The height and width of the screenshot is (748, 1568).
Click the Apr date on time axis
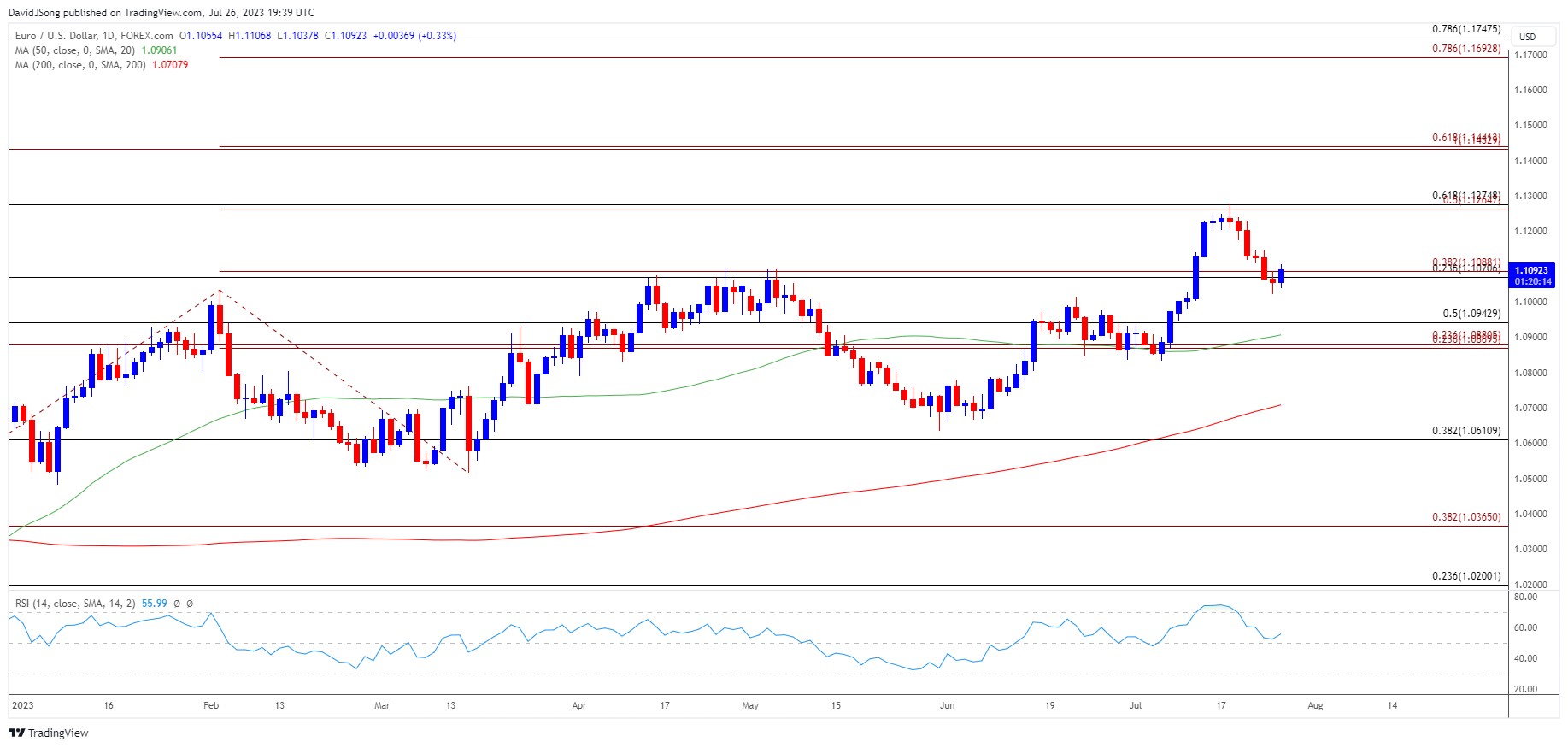[579, 705]
